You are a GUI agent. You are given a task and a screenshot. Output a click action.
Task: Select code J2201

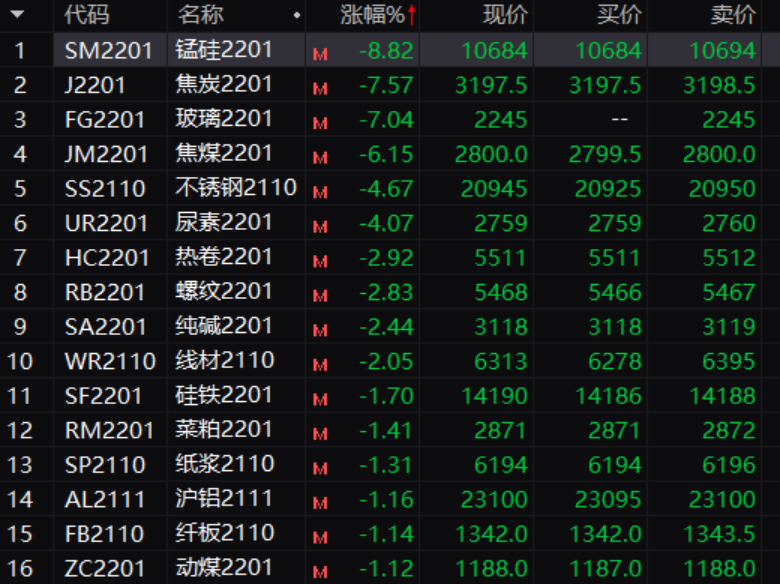pyautogui.click(x=95, y=85)
